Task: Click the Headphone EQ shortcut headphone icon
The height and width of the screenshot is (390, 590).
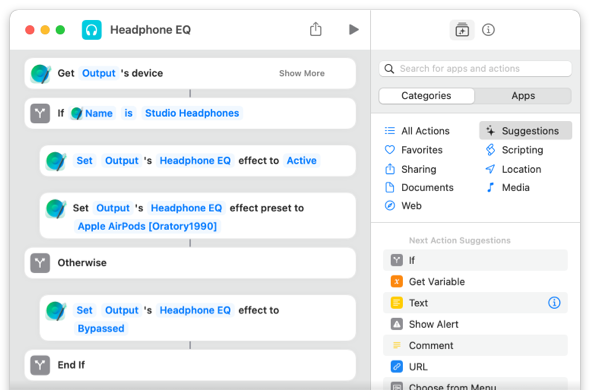Action: pos(92,30)
